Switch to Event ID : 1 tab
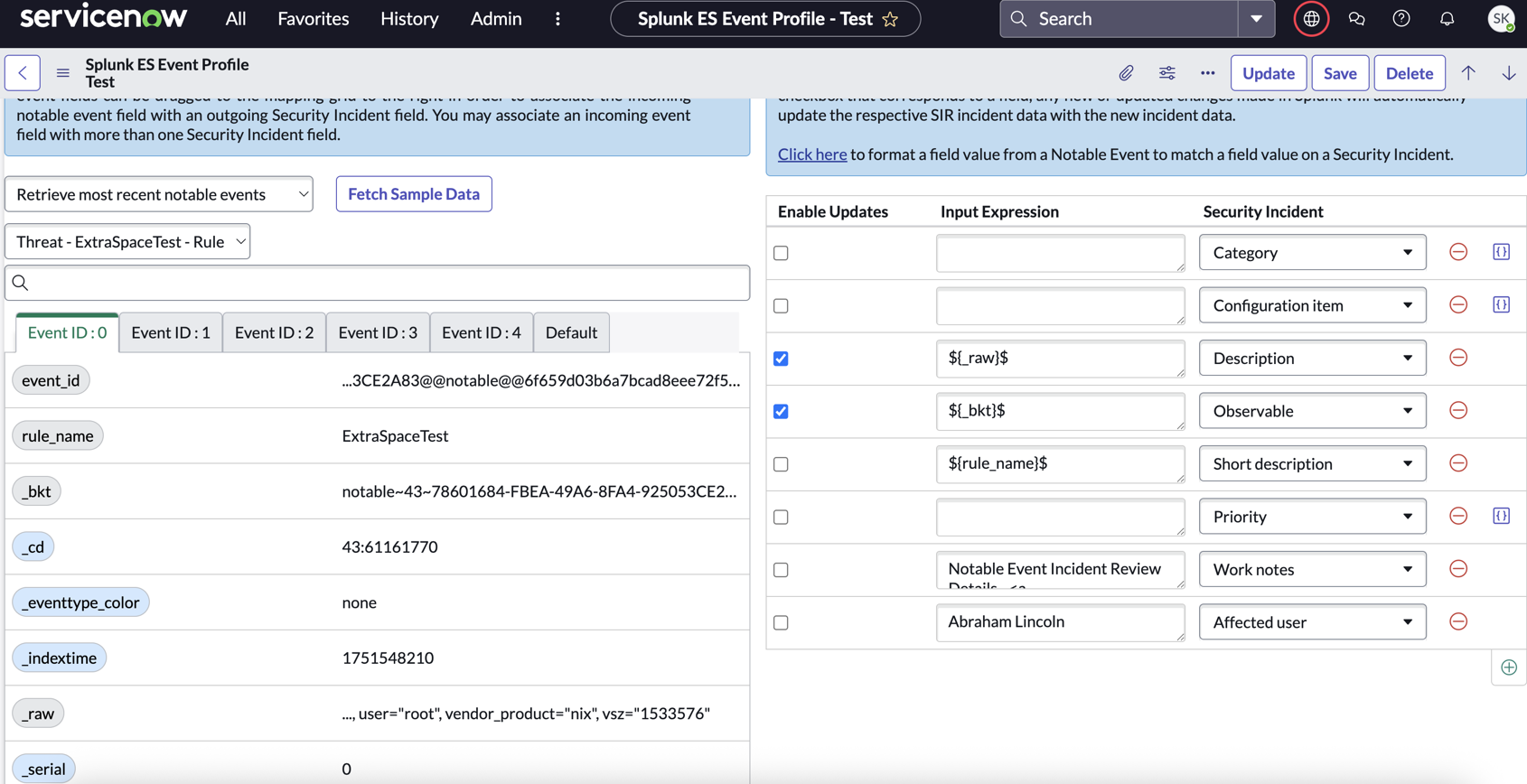1527x784 pixels. [171, 332]
